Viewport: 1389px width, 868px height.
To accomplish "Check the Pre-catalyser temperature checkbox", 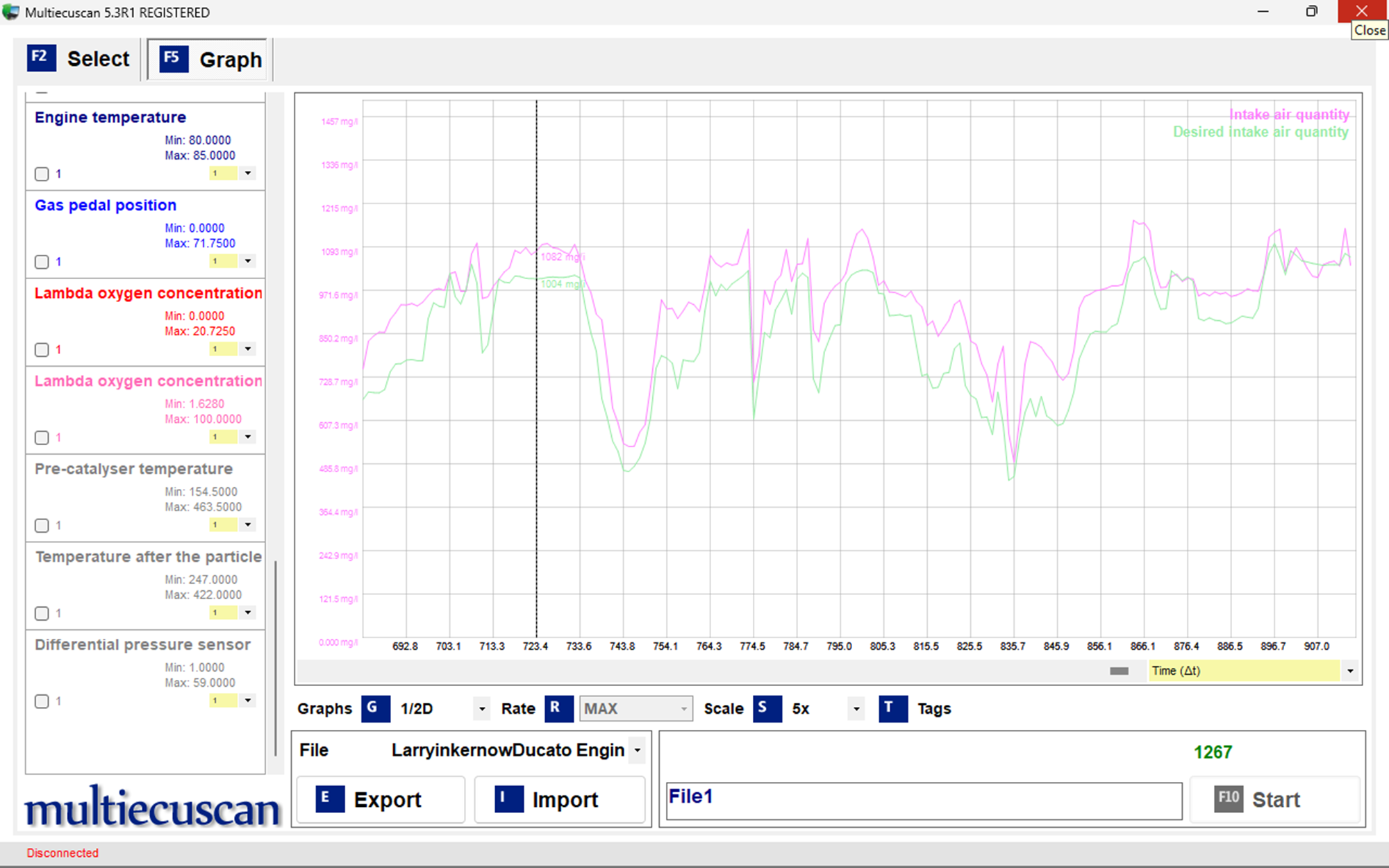I will tap(42, 525).
